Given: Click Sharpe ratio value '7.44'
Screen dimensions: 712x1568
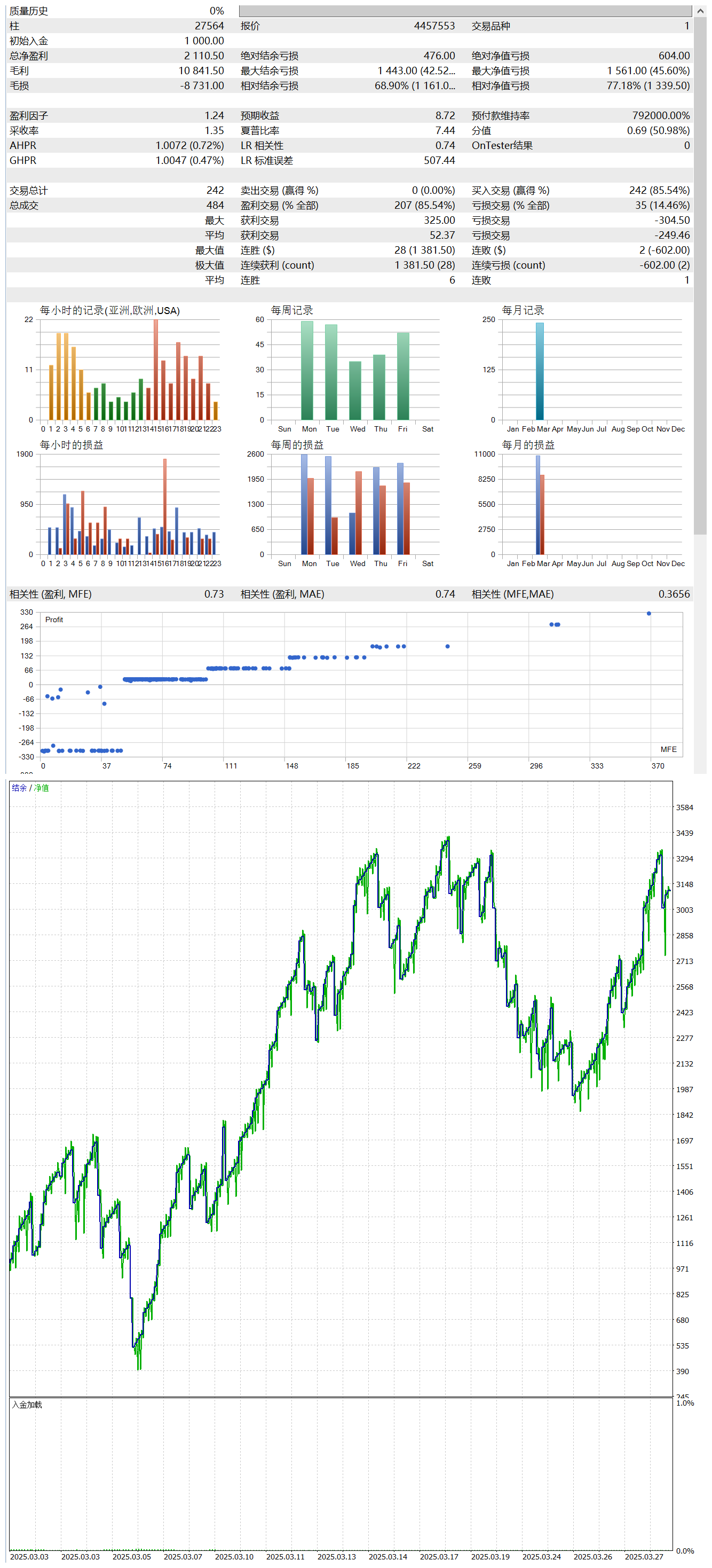Looking at the screenshot, I should coord(445,130).
